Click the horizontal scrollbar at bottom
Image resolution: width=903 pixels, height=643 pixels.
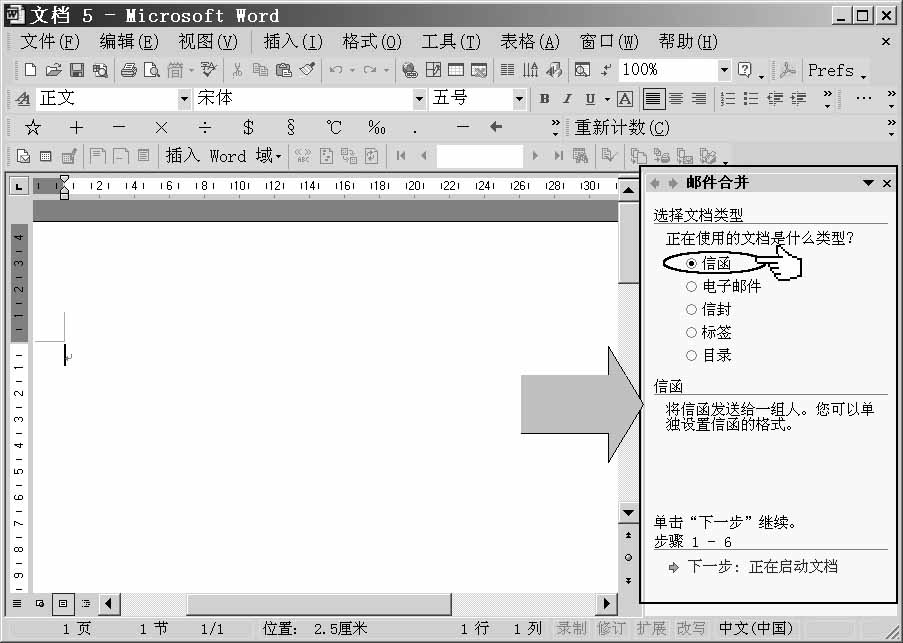[x=360, y=604]
